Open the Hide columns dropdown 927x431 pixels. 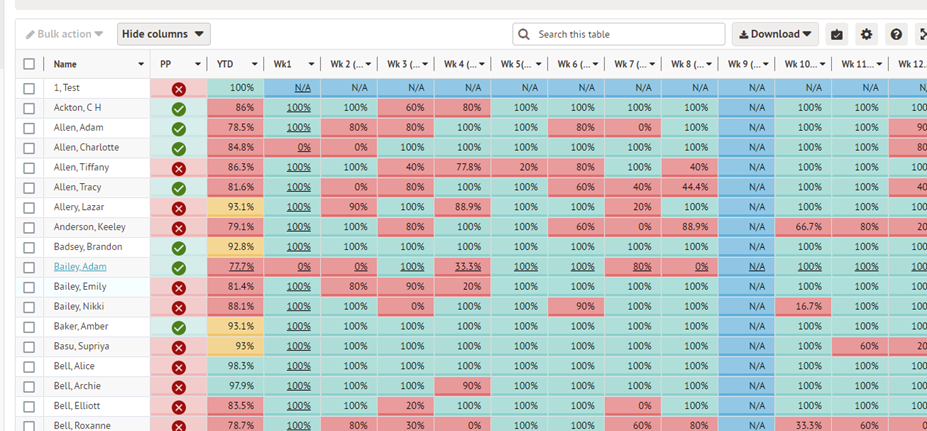pos(164,34)
